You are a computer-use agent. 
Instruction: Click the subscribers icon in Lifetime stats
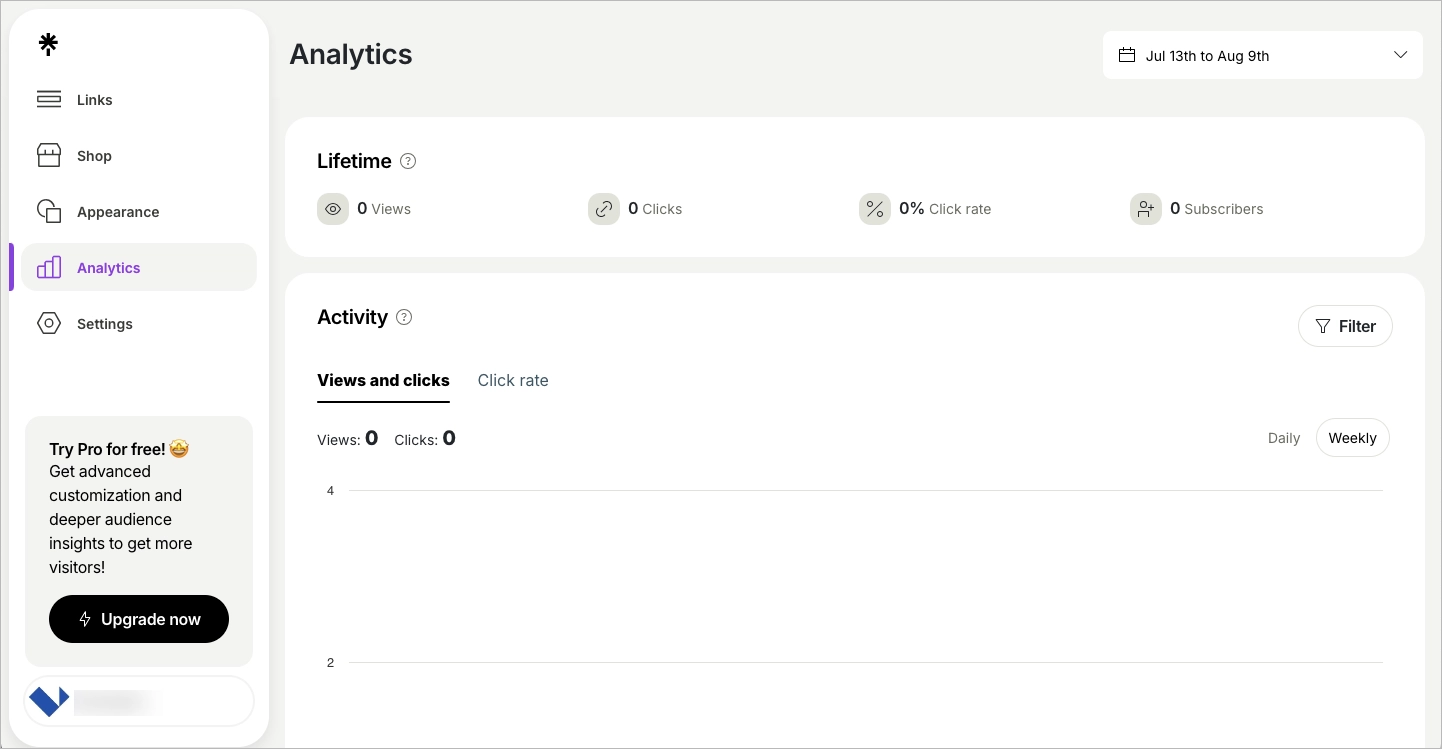click(x=1146, y=209)
